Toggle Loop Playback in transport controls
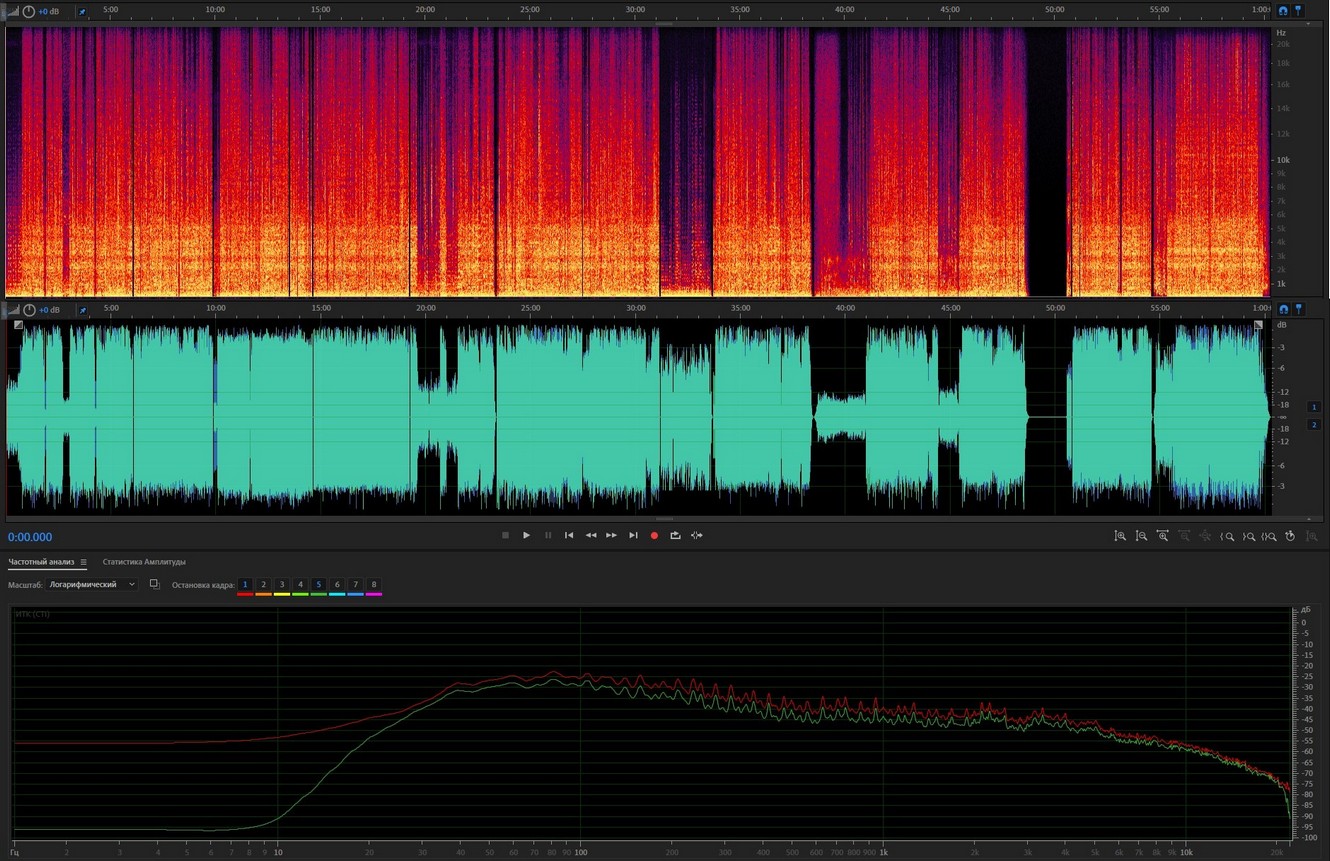This screenshot has height=861, width=1330. click(x=676, y=536)
